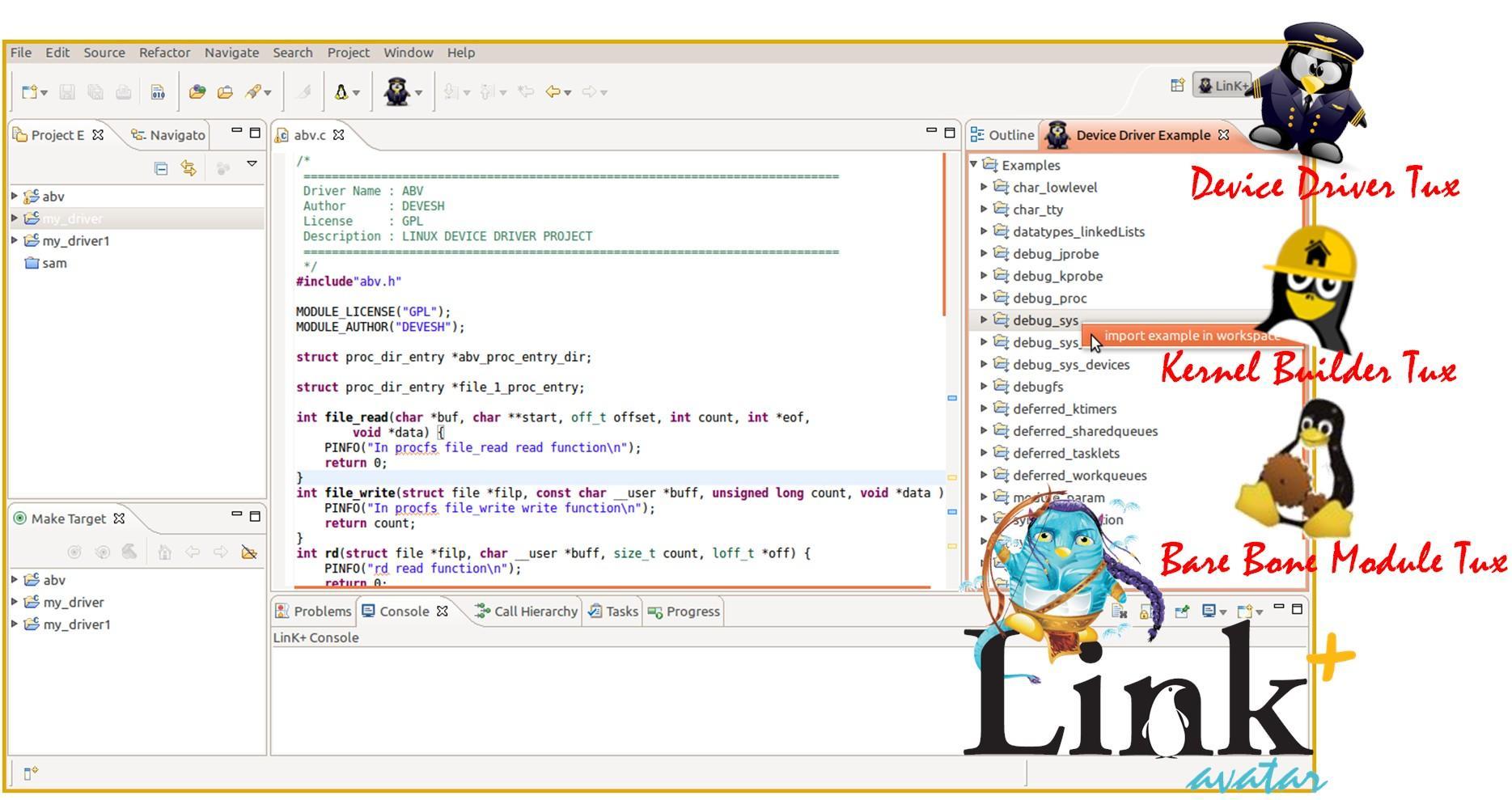Click the MODULE_AUTHOR line in the editor
1512x800 pixels.
click(x=380, y=327)
